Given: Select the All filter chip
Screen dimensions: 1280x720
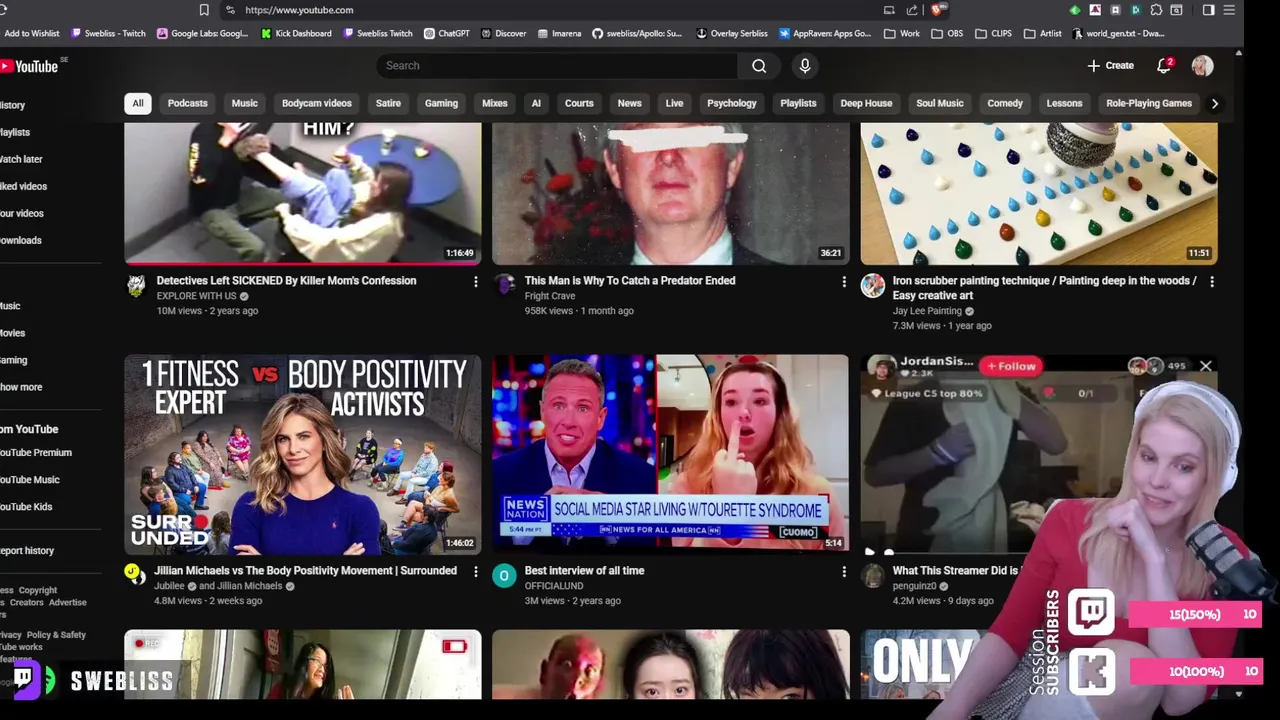Looking at the screenshot, I should [138, 103].
